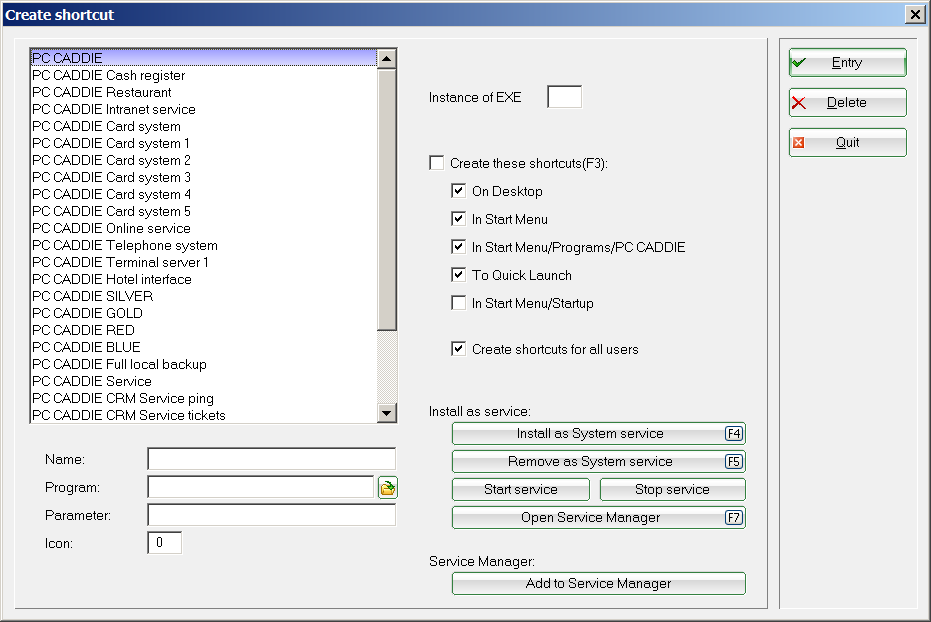Select PC CADDIE Online service entry
The height and width of the screenshot is (622, 931).
[204, 229]
